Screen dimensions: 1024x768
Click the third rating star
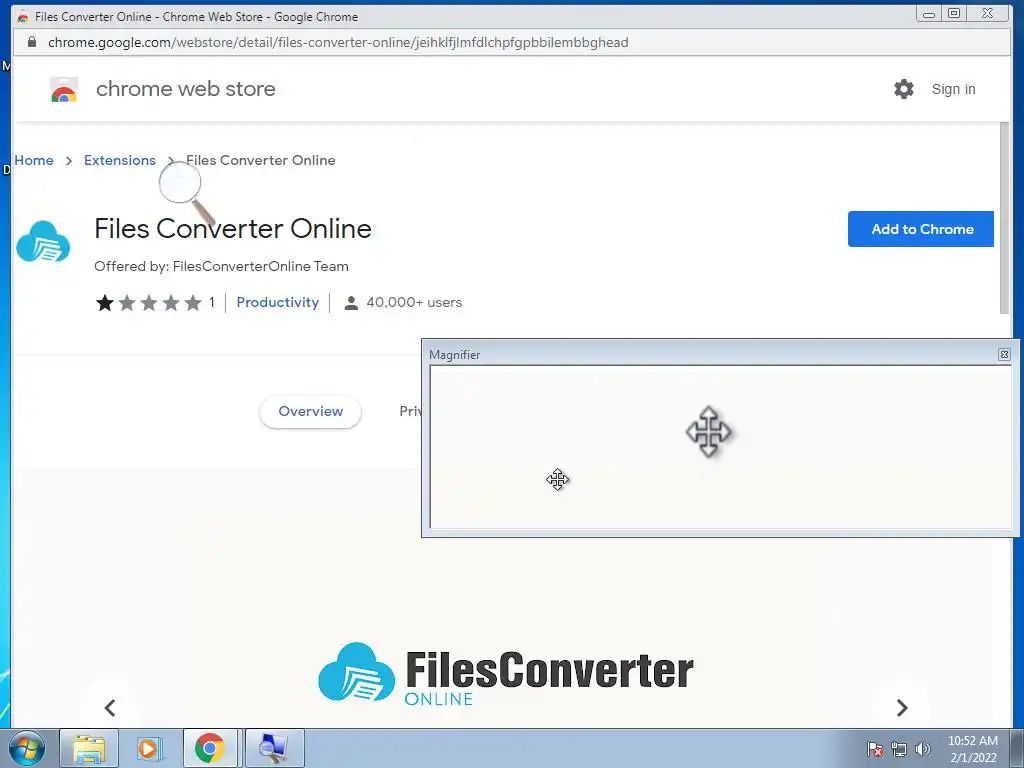click(x=149, y=302)
